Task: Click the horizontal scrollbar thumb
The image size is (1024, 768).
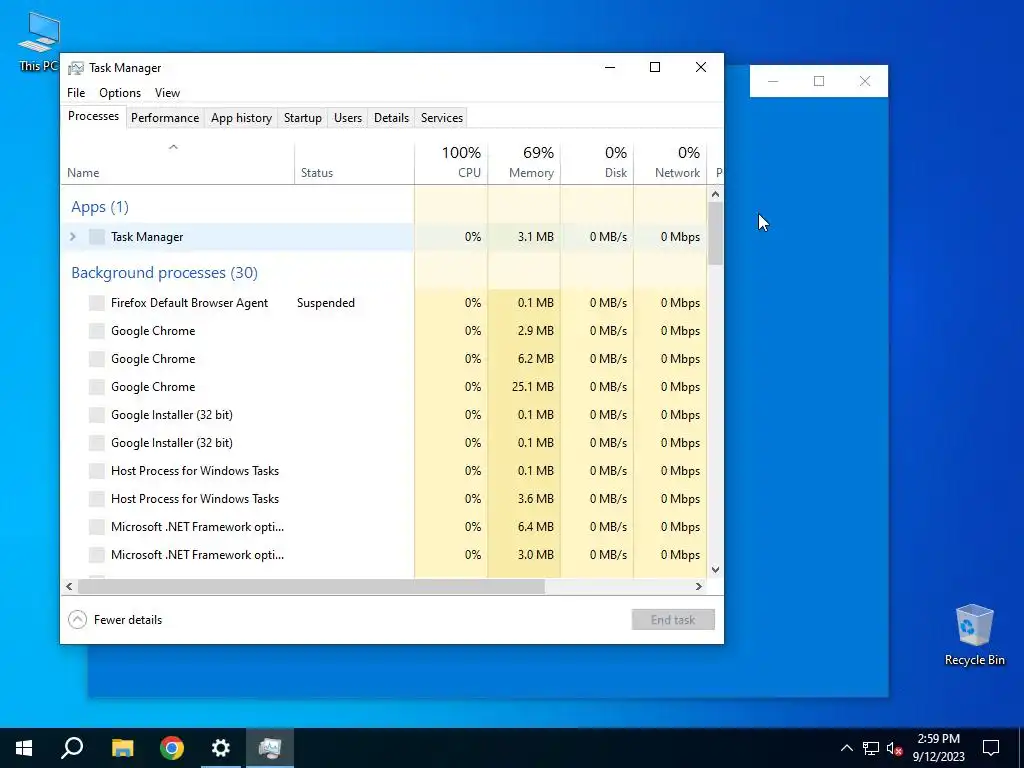Action: tap(311, 586)
